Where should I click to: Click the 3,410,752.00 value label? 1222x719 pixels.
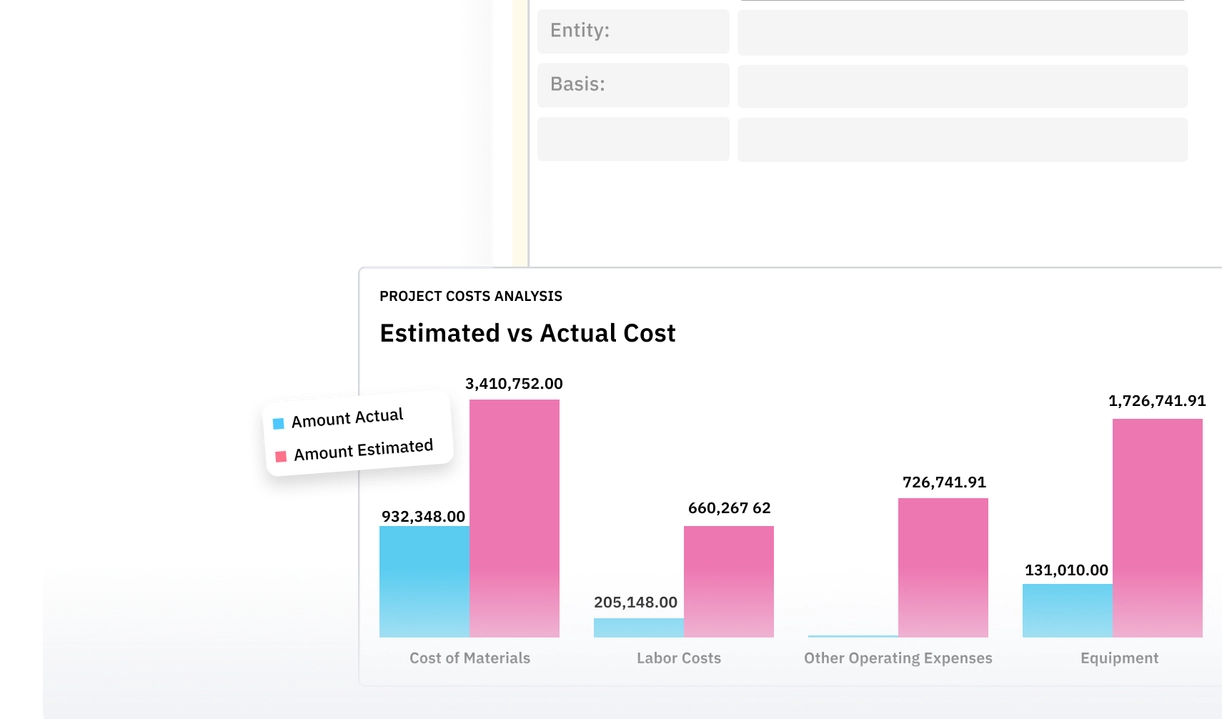tap(514, 383)
